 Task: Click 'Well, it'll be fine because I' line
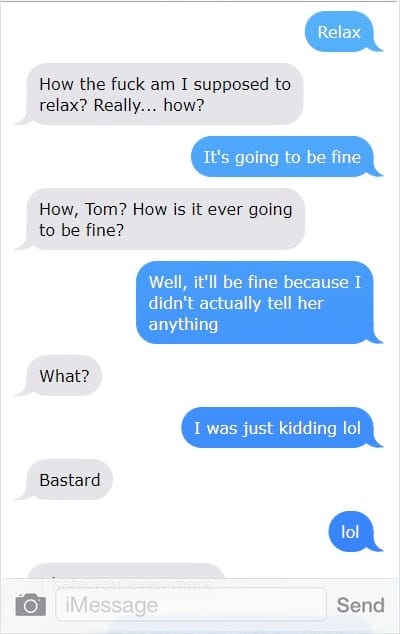tap(254, 282)
